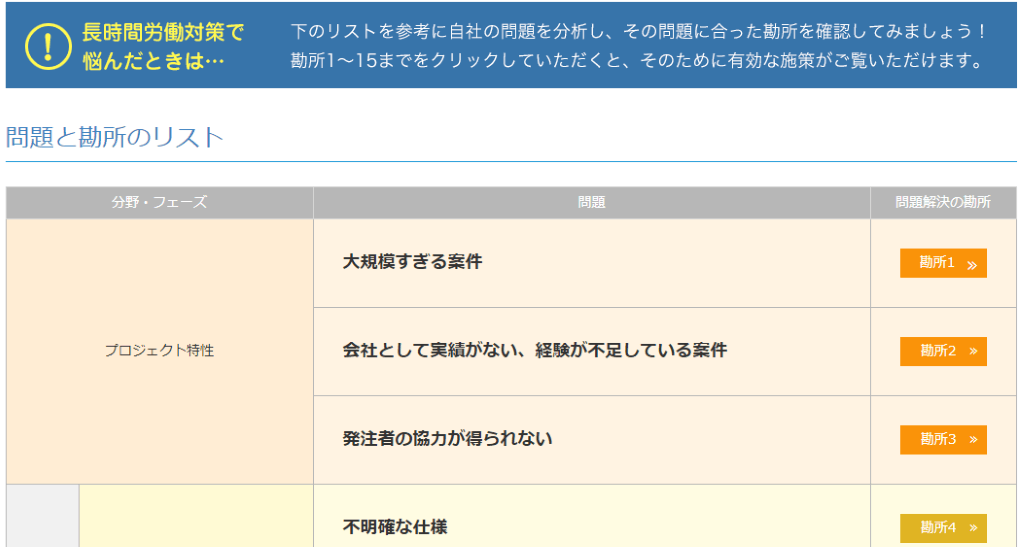The image size is (1024, 547).
Task: Click the 分野・フェーズ column header
Action: (x=159, y=203)
